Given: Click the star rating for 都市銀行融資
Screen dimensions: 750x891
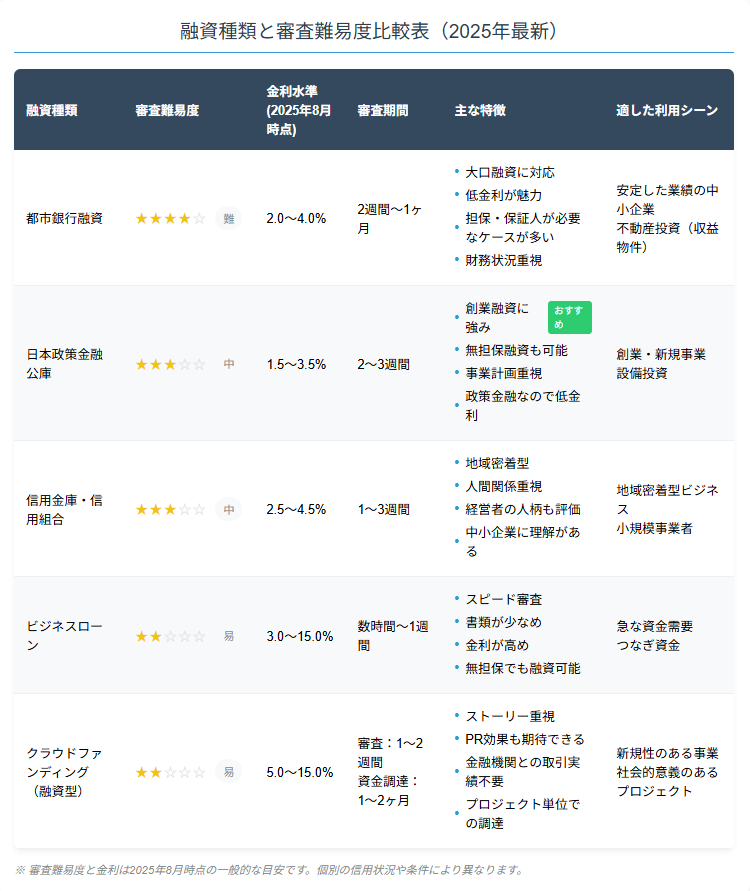Looking at the screenshot, I should coord(170,218).
